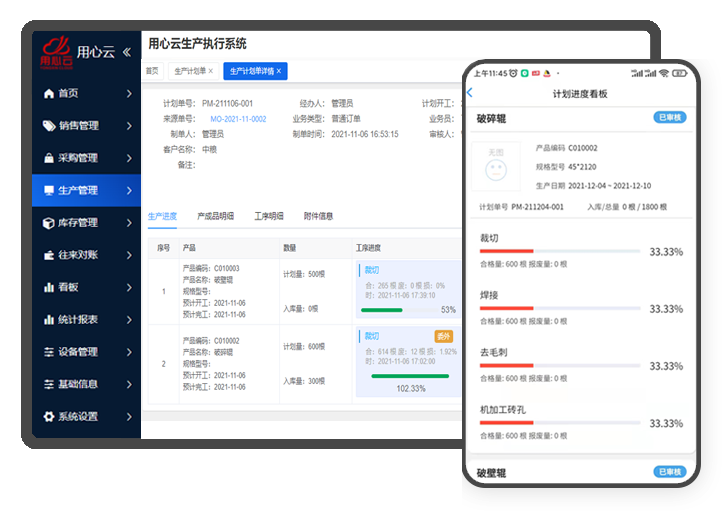Viewport: 722px width, 511px height.
Task: Click the gear icon beside 系统设置
Action: pos(49,417)
